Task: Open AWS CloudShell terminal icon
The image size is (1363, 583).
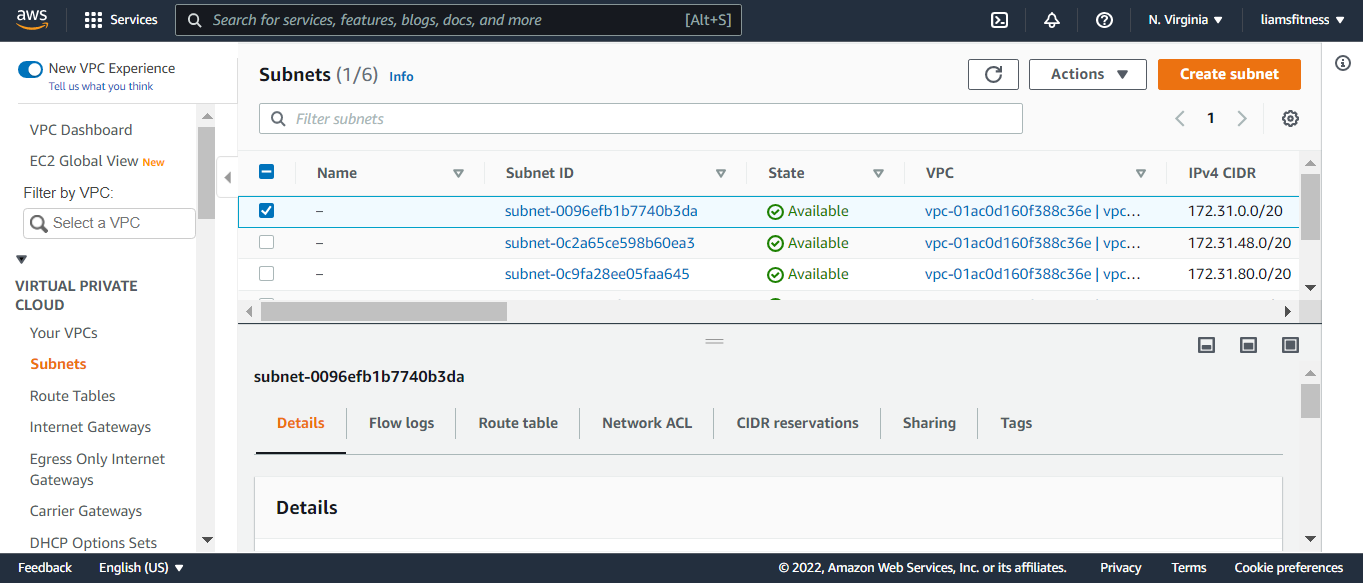Action: click(998, 20)
